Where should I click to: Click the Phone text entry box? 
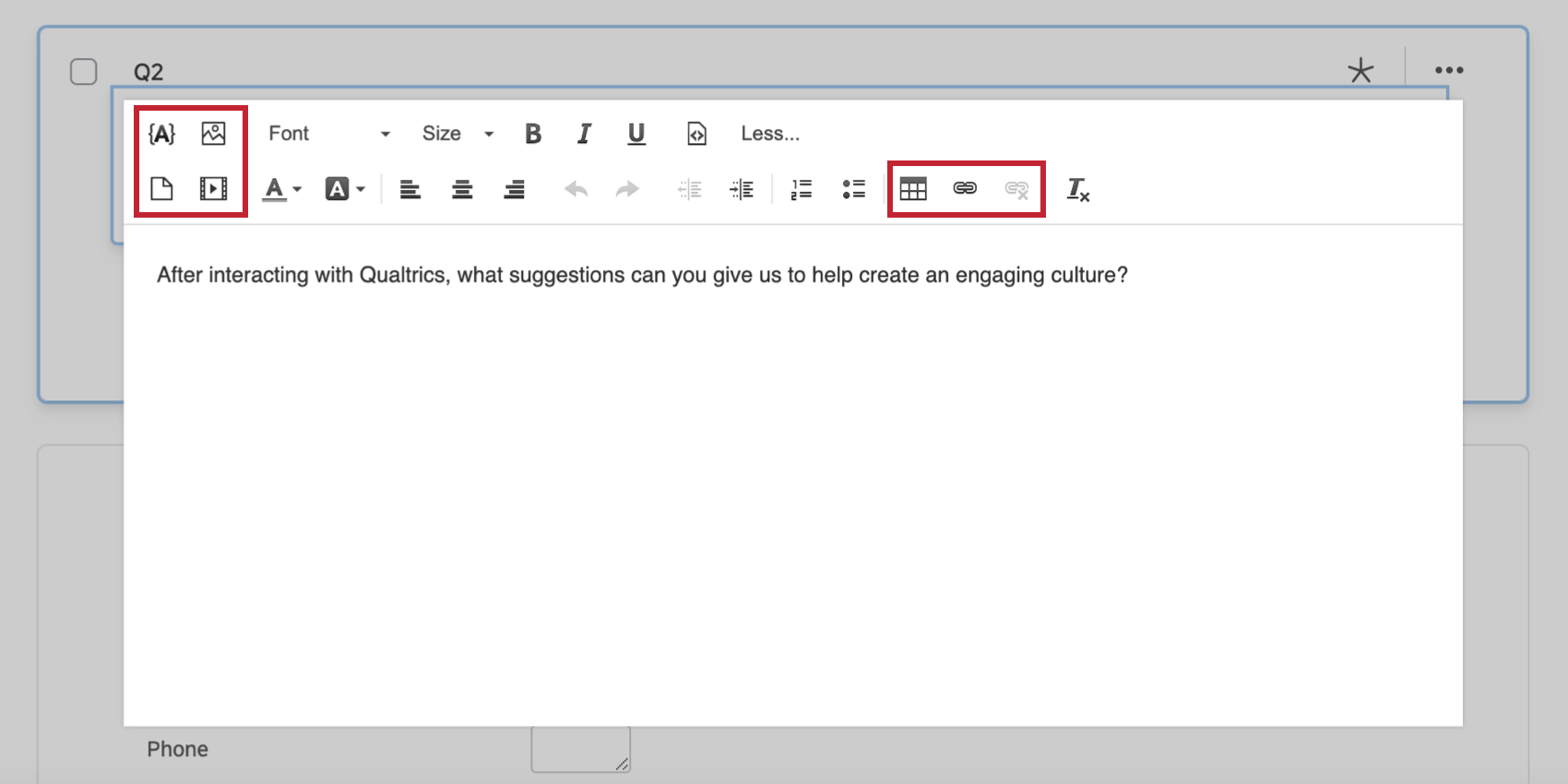(x=580, y=748)
